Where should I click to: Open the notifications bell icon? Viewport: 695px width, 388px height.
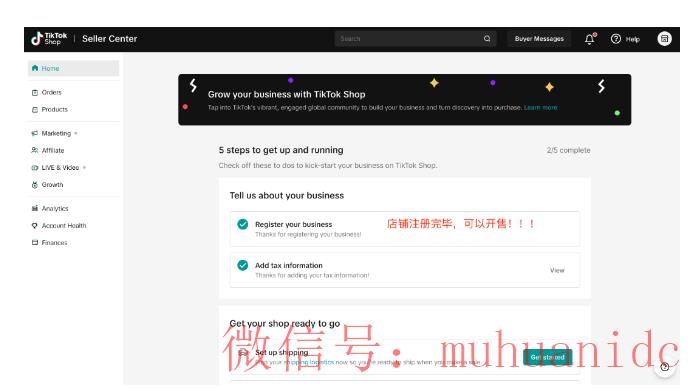tap(590, 39)
